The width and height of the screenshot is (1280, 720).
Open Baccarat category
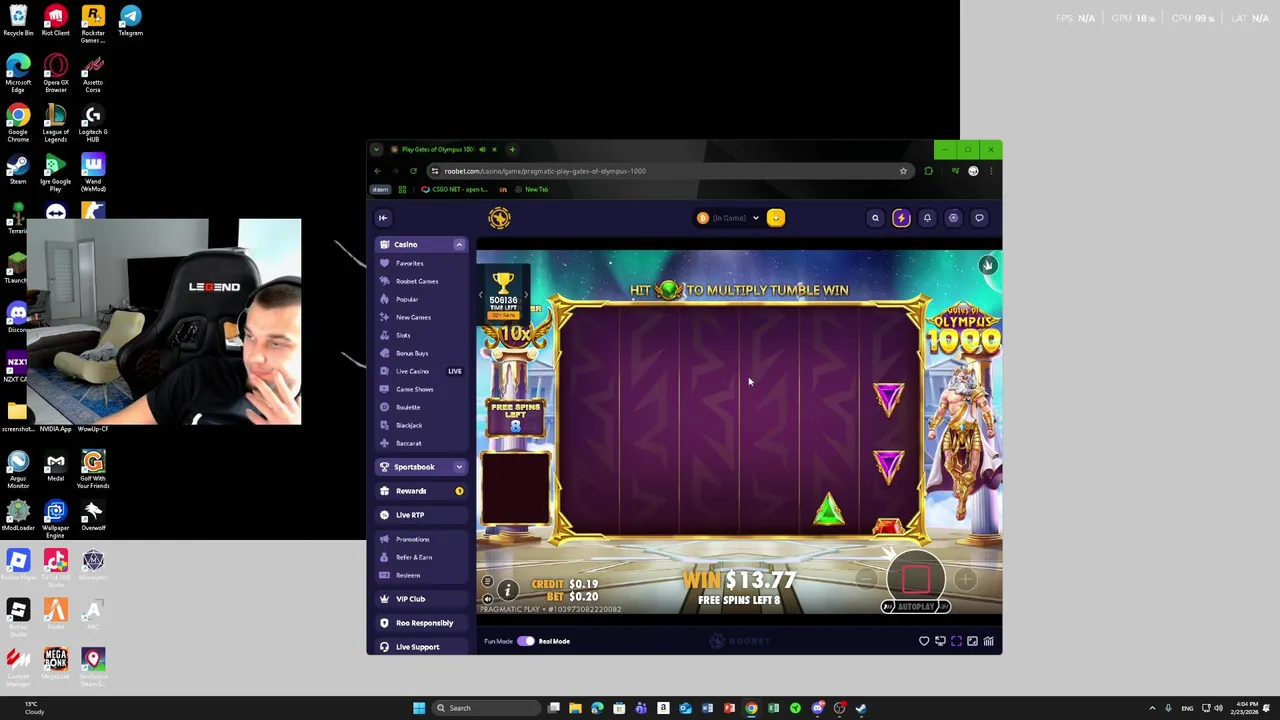(408, 443)
